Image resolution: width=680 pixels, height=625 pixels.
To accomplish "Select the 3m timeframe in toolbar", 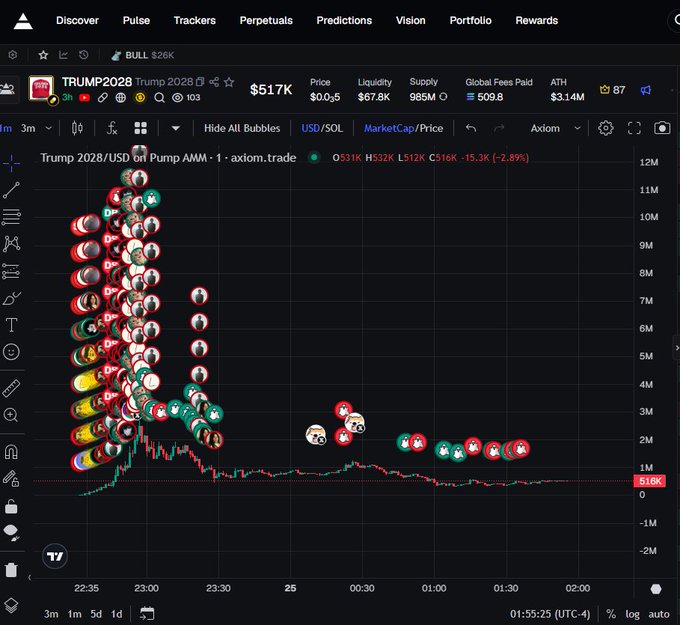I will click(28, 128).
